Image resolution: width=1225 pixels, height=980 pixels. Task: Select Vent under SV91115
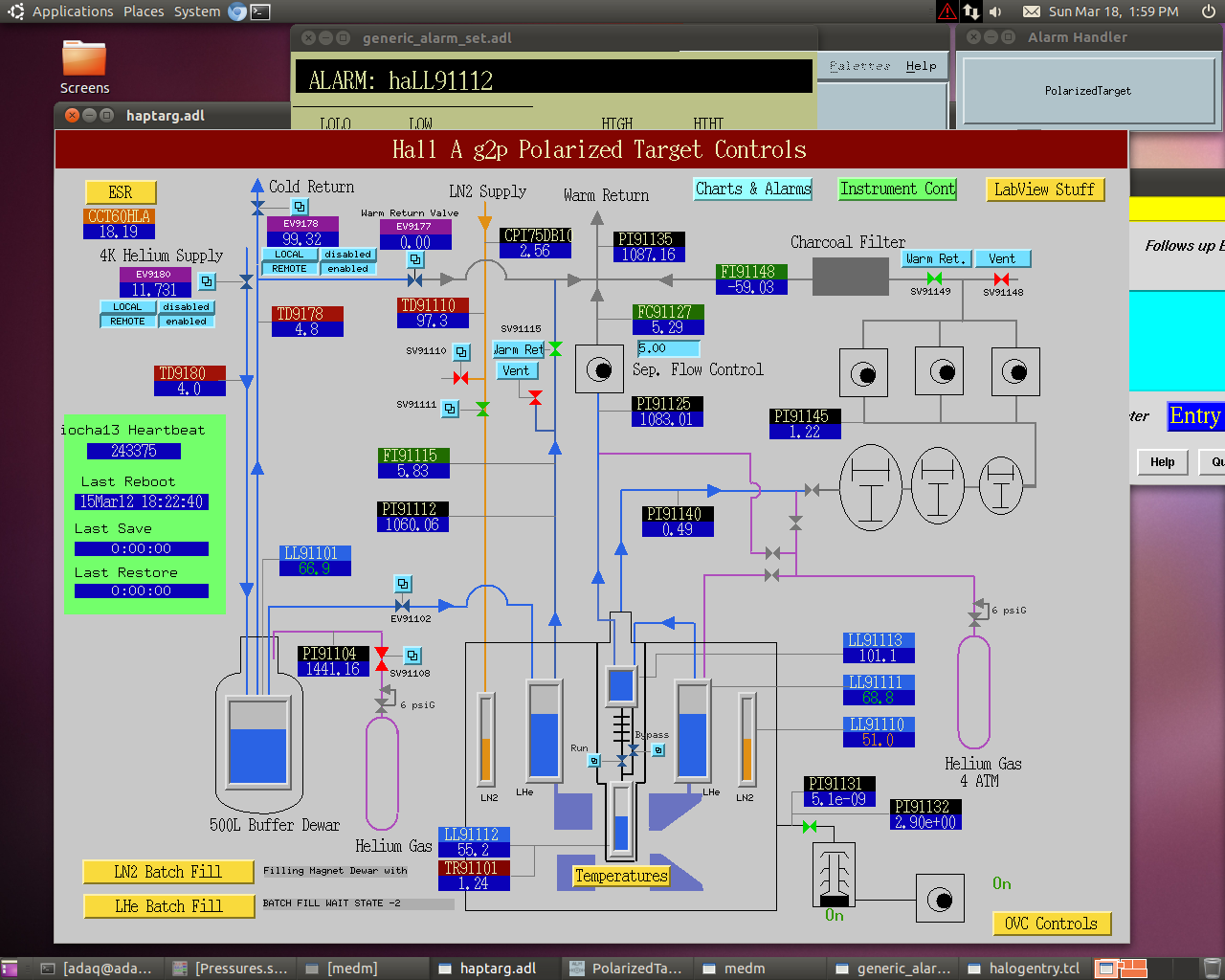tap(516, 370)
